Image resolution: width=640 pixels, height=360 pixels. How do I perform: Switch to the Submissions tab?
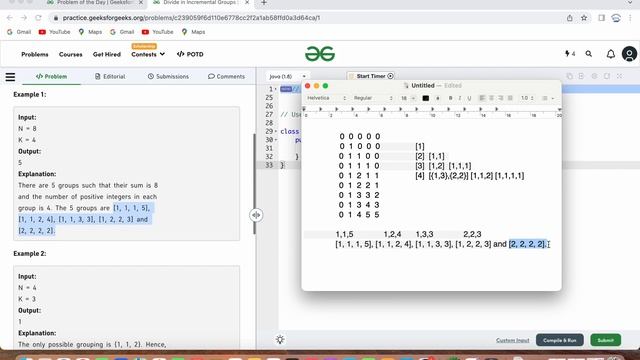tap(168, 76)
